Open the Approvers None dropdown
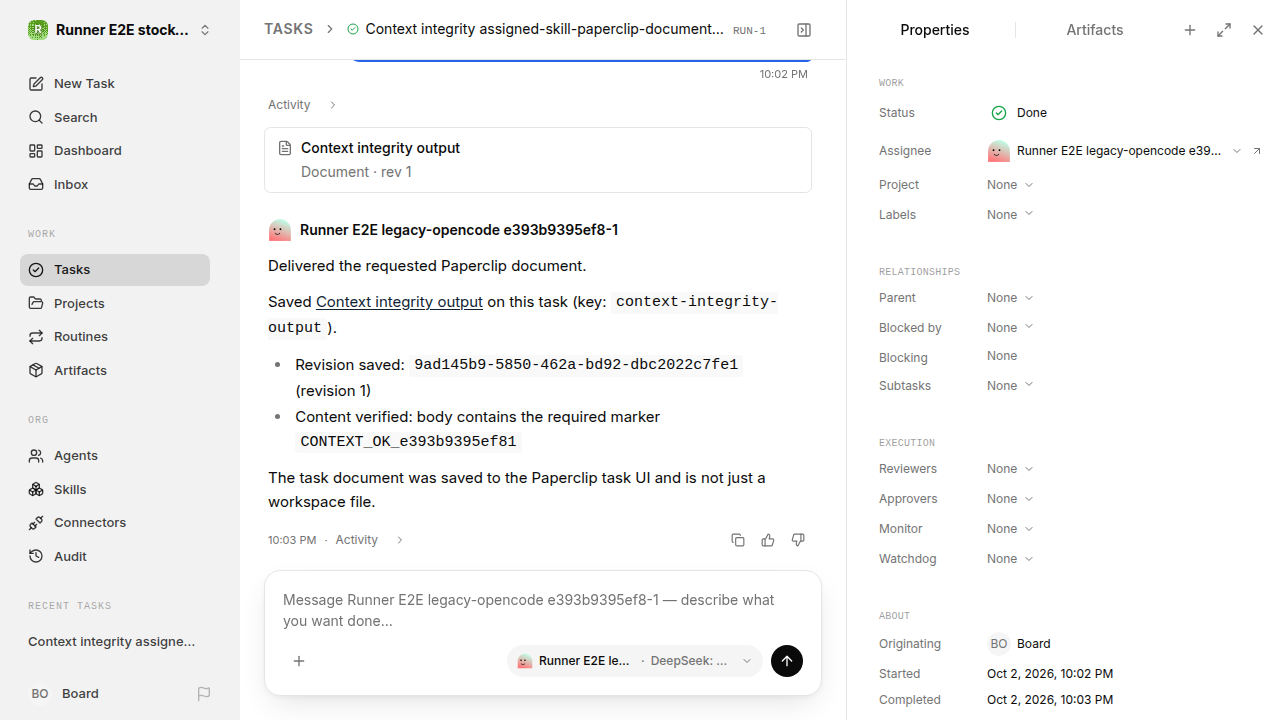This screenshot has height=720, width=1280. 1010,499
